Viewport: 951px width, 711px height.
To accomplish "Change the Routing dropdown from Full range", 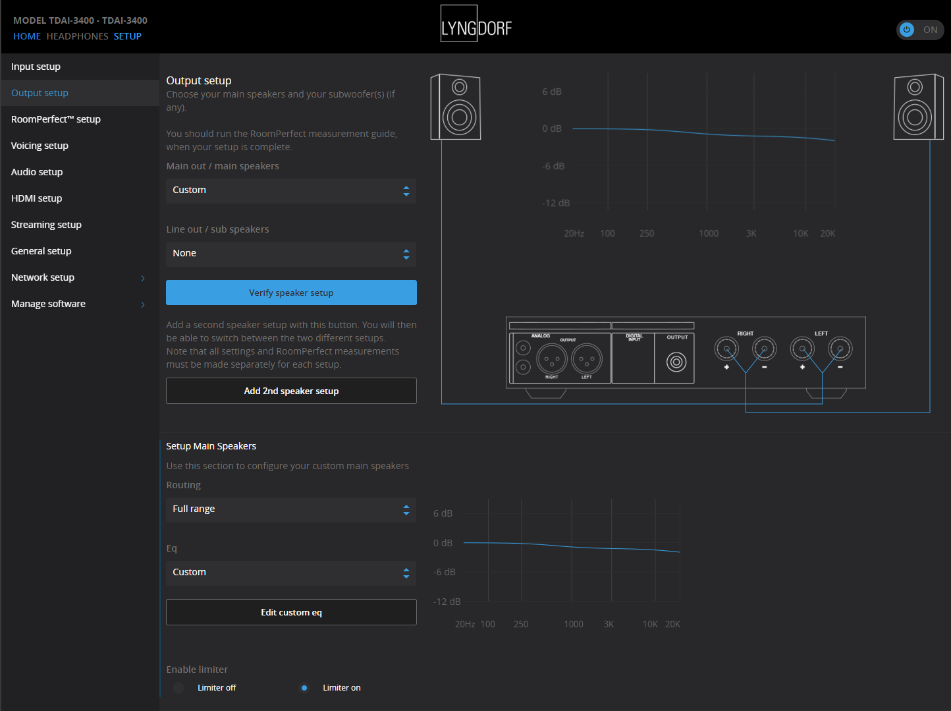I will tap(291, 509).
